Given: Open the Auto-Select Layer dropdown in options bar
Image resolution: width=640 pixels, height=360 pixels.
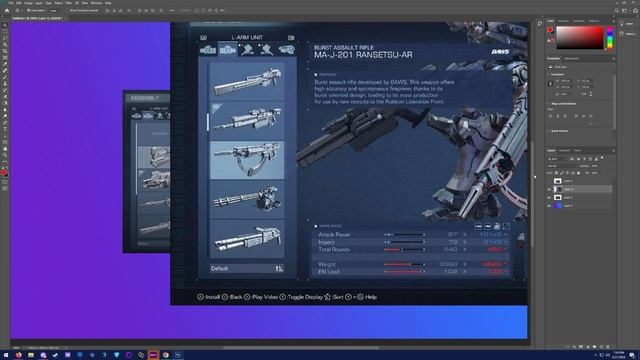Looking at the screenshot, I should click(x=54, y=11).
